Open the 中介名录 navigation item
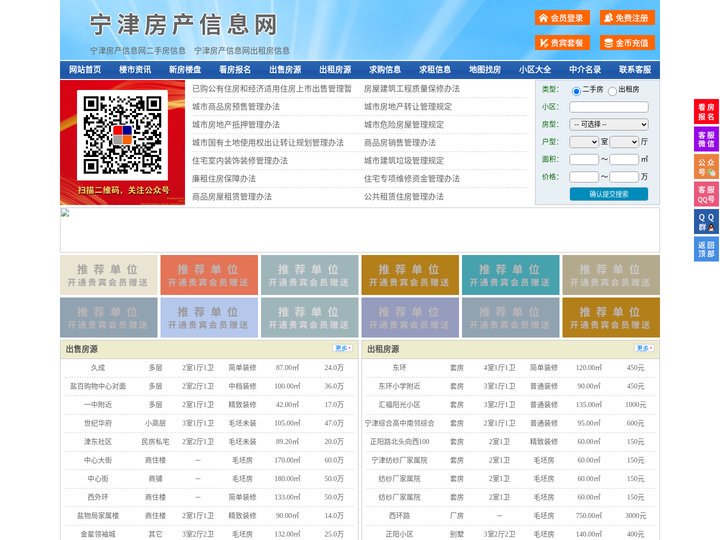Image resolution: width=720 pixels, height=540 pixels. (585, 70)
